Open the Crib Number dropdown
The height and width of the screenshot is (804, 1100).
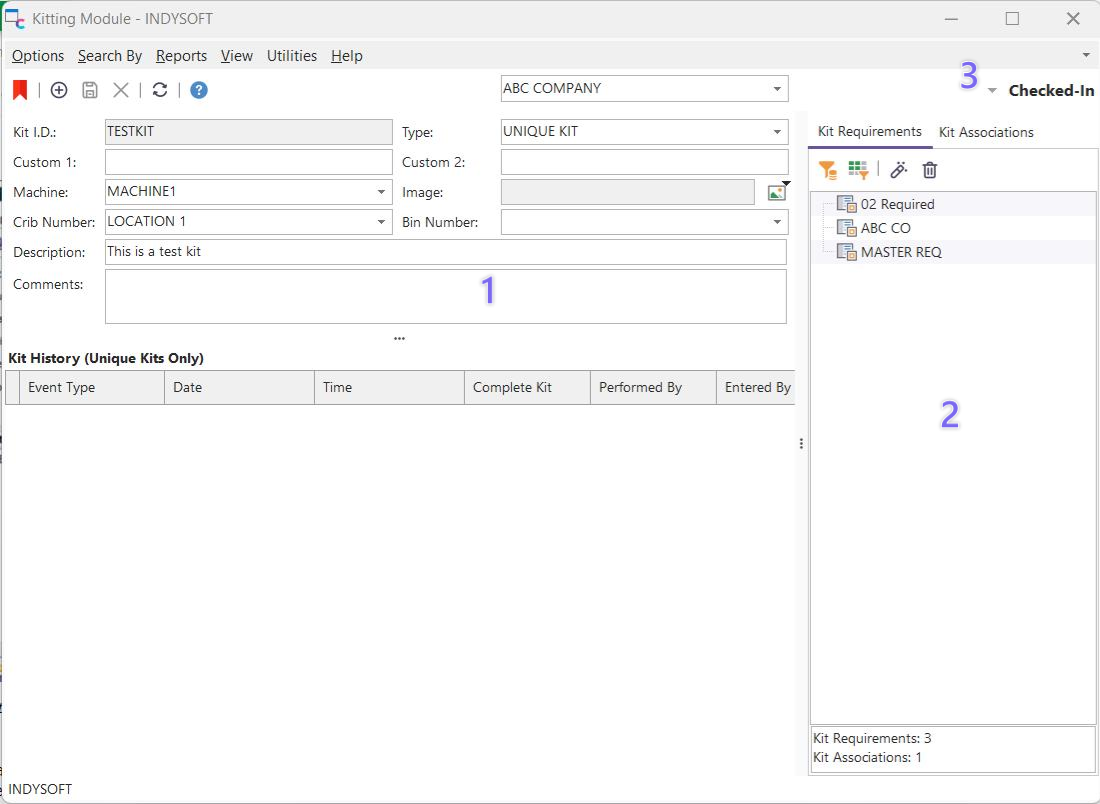[x=381, y=222]
